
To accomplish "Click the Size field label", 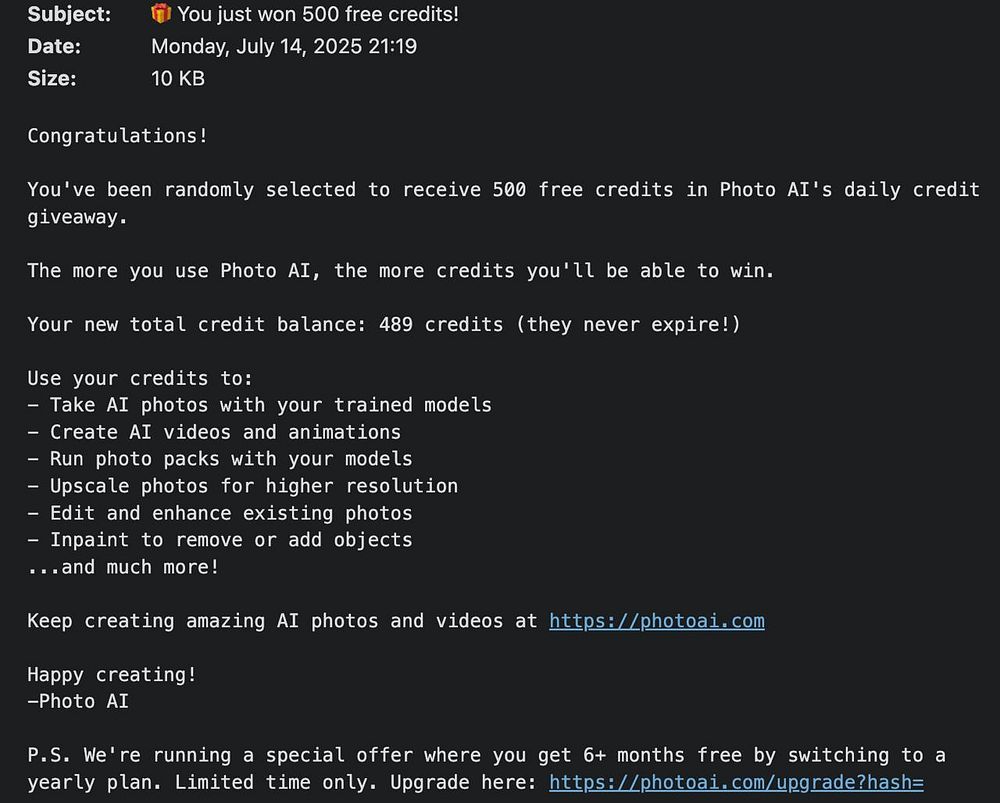I will (51, 78).
